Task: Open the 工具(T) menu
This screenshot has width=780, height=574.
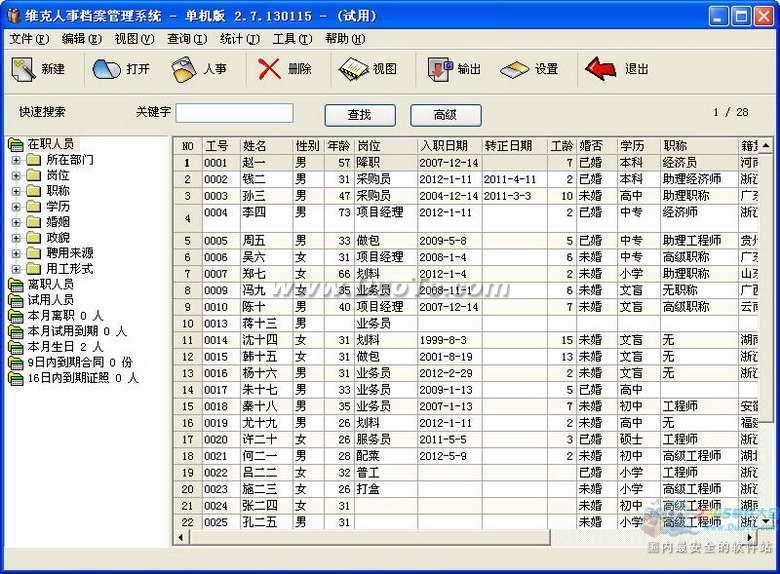Action: (x=292, y=39)
